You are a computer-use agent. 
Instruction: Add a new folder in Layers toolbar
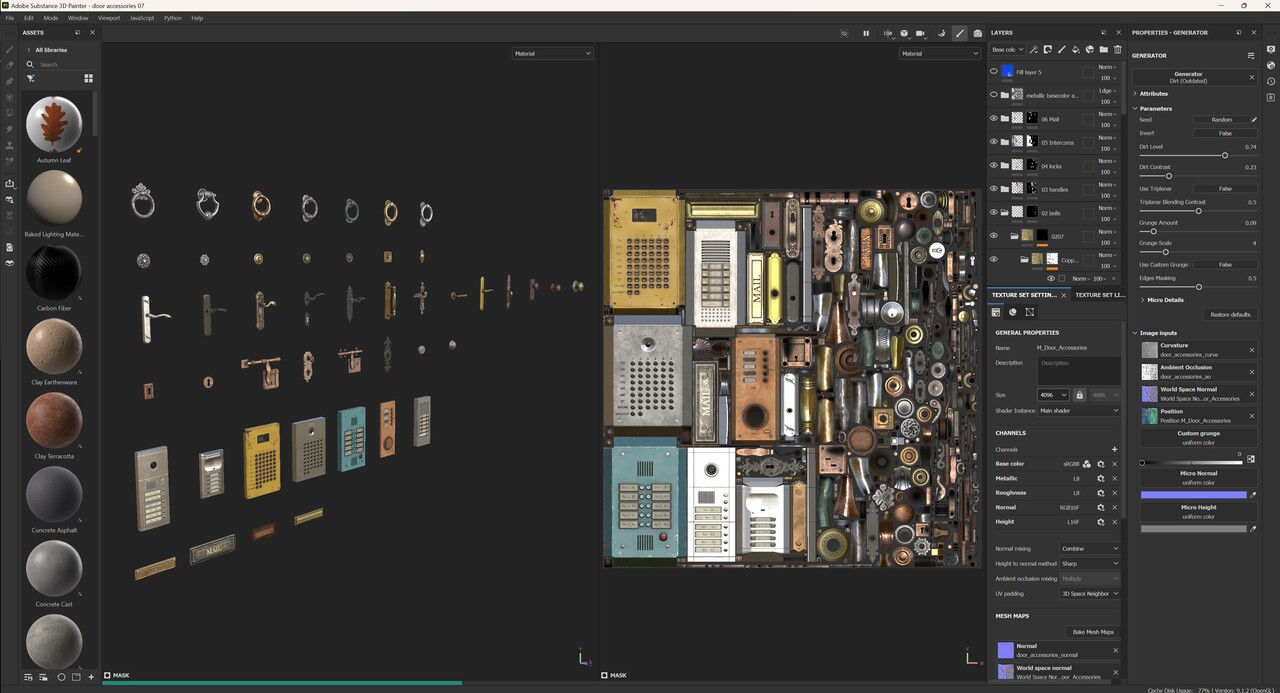(x=1103, y=50)
